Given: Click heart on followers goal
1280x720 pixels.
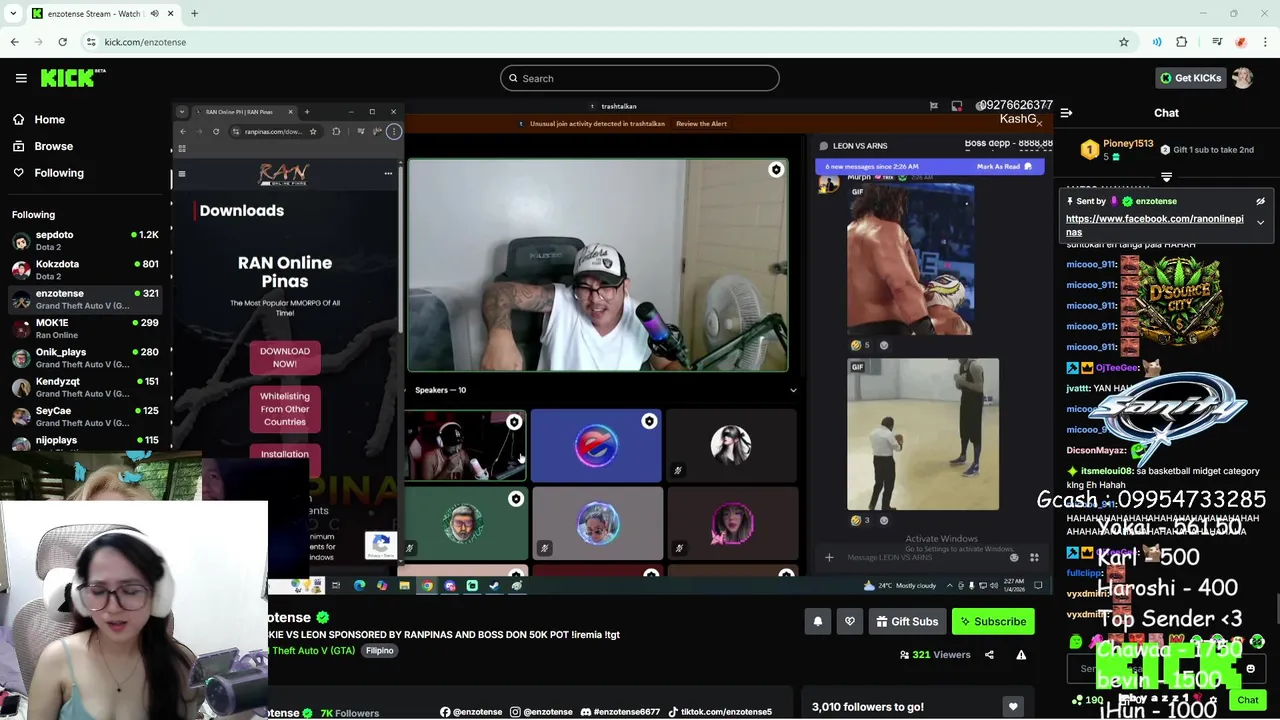Looking at the screenshot, I should [x=1013, y=707].
